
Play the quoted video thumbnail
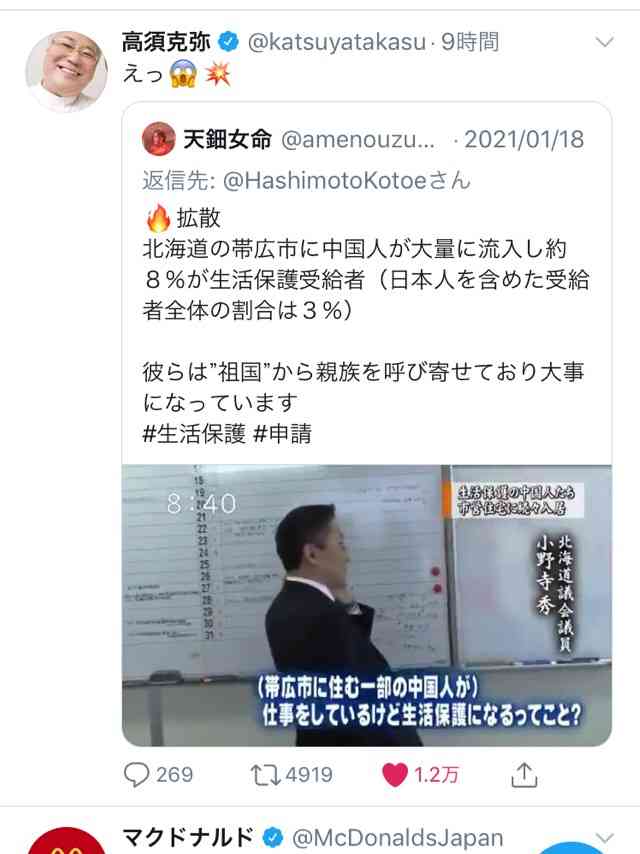click(x=367, y=605)
